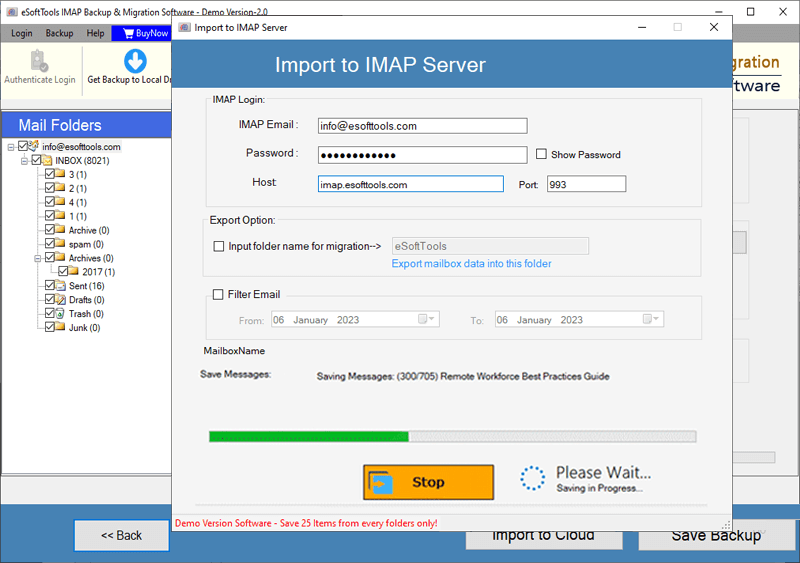Click the arrow icon on the Stop button
Screen dimensions: 800x563
pyautogui.click(x=381, y=482)
